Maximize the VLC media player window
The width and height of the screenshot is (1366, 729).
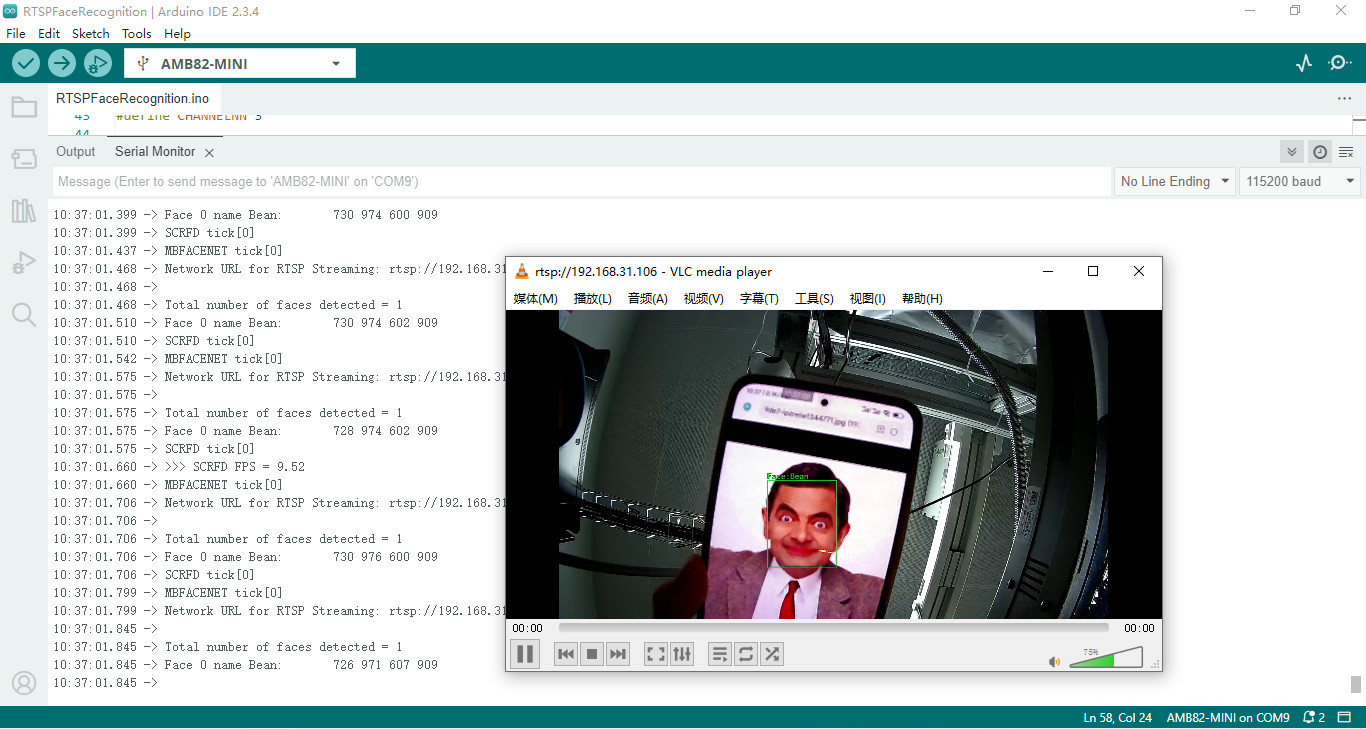1093,271
